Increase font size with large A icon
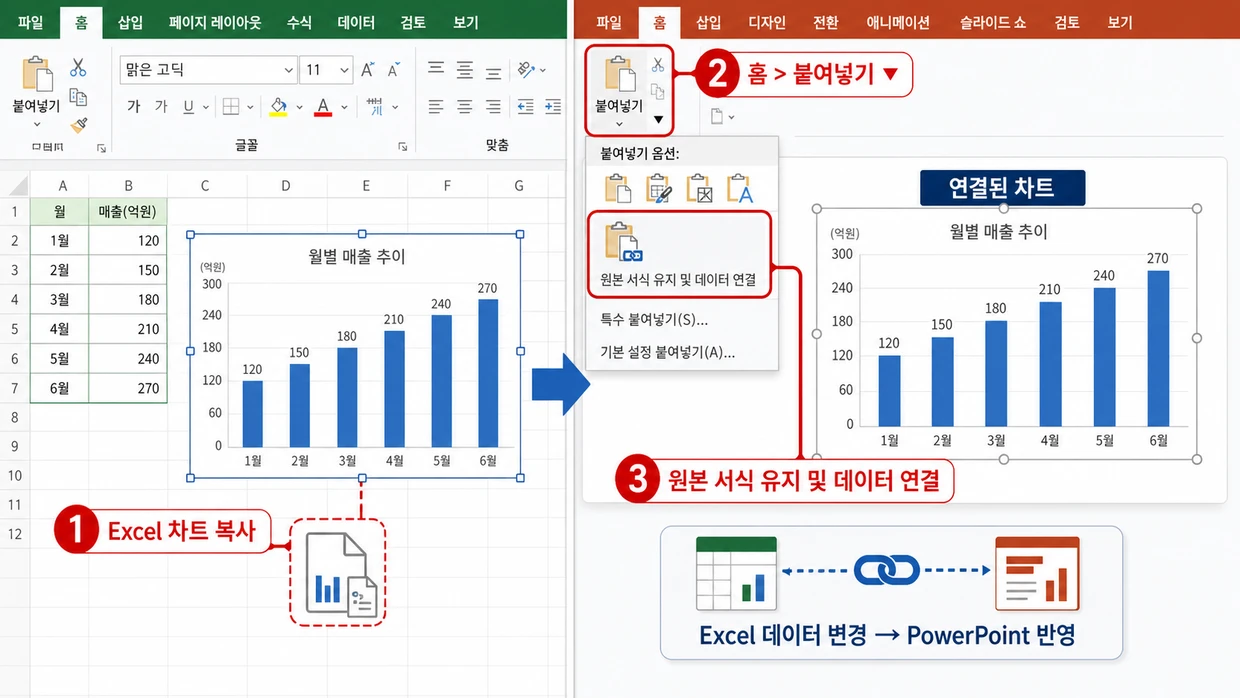Viewport: 1240px width, 698px height. 368,70
